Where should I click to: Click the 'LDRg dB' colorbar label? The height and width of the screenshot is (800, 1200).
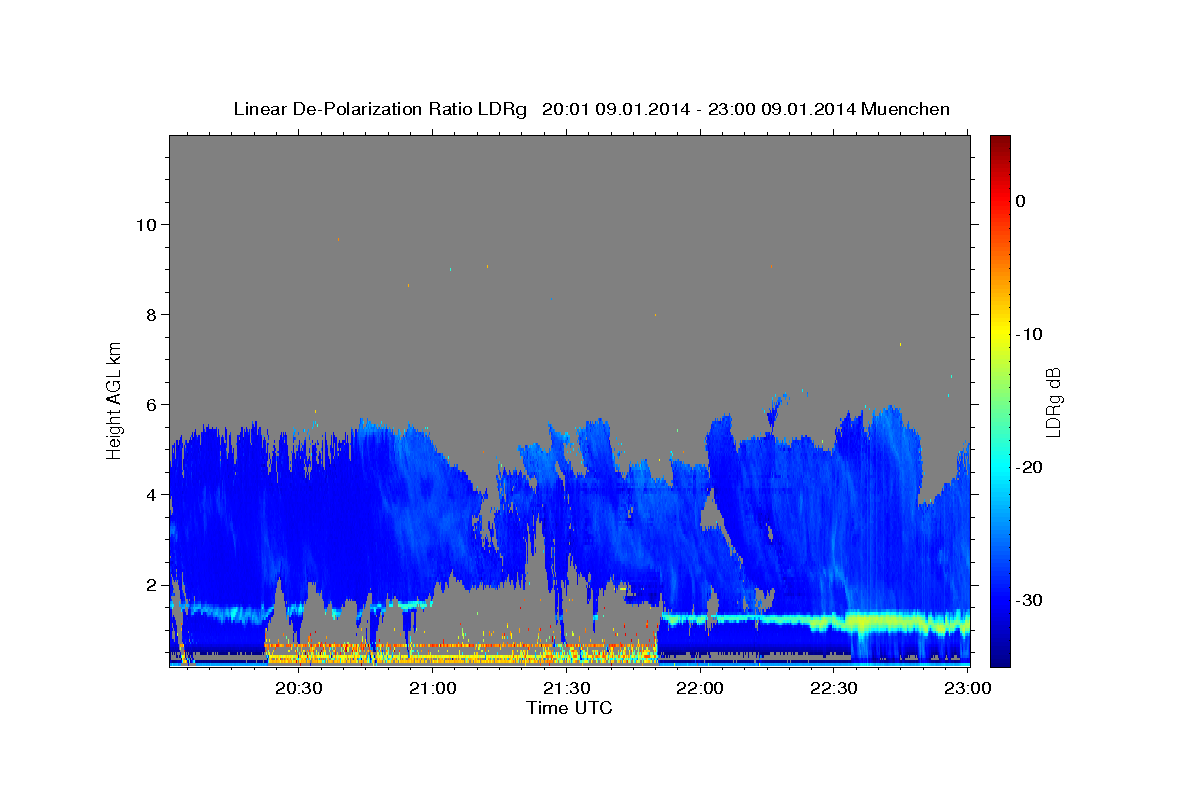click(1053, 402)
